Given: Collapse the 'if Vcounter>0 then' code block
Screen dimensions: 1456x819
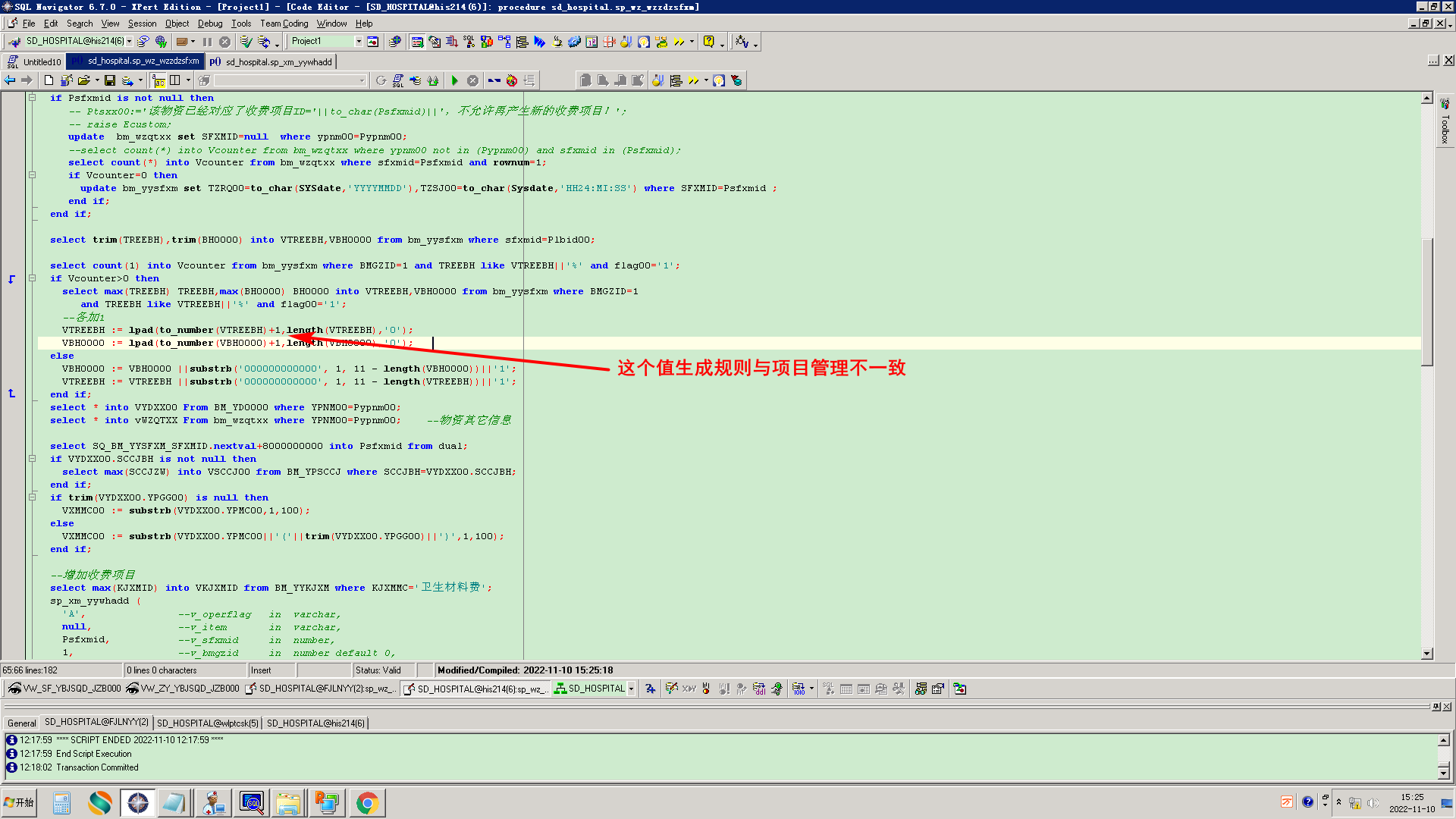Looking at the screenshot, I should (x=32, y=278).
